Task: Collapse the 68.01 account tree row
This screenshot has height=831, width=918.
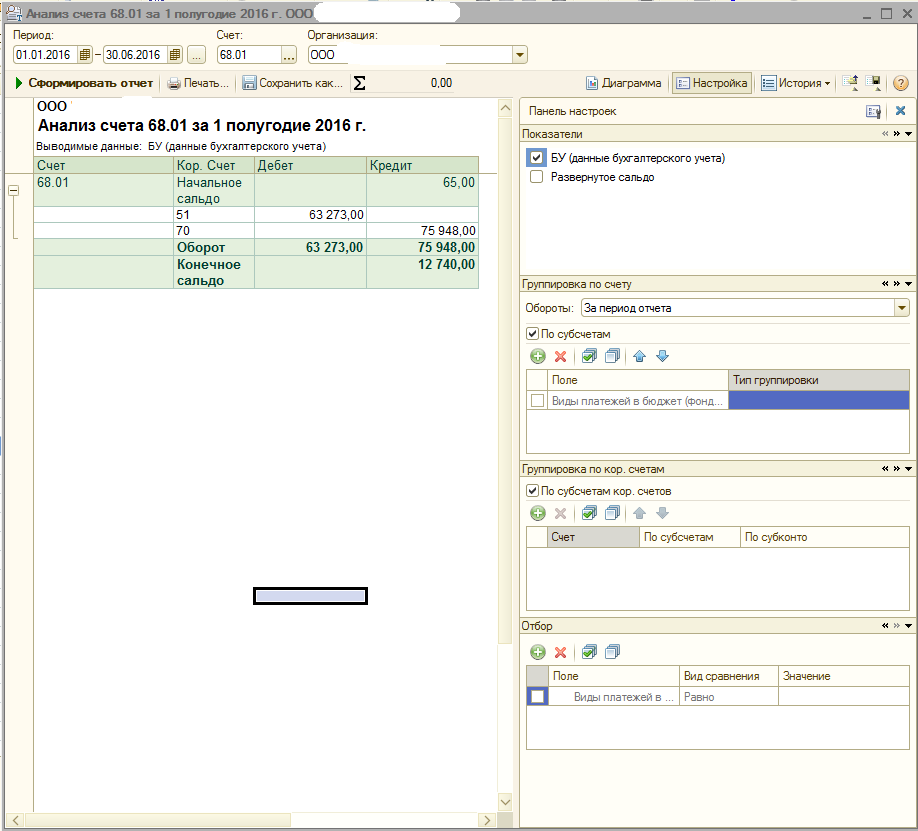Action: 13,190
